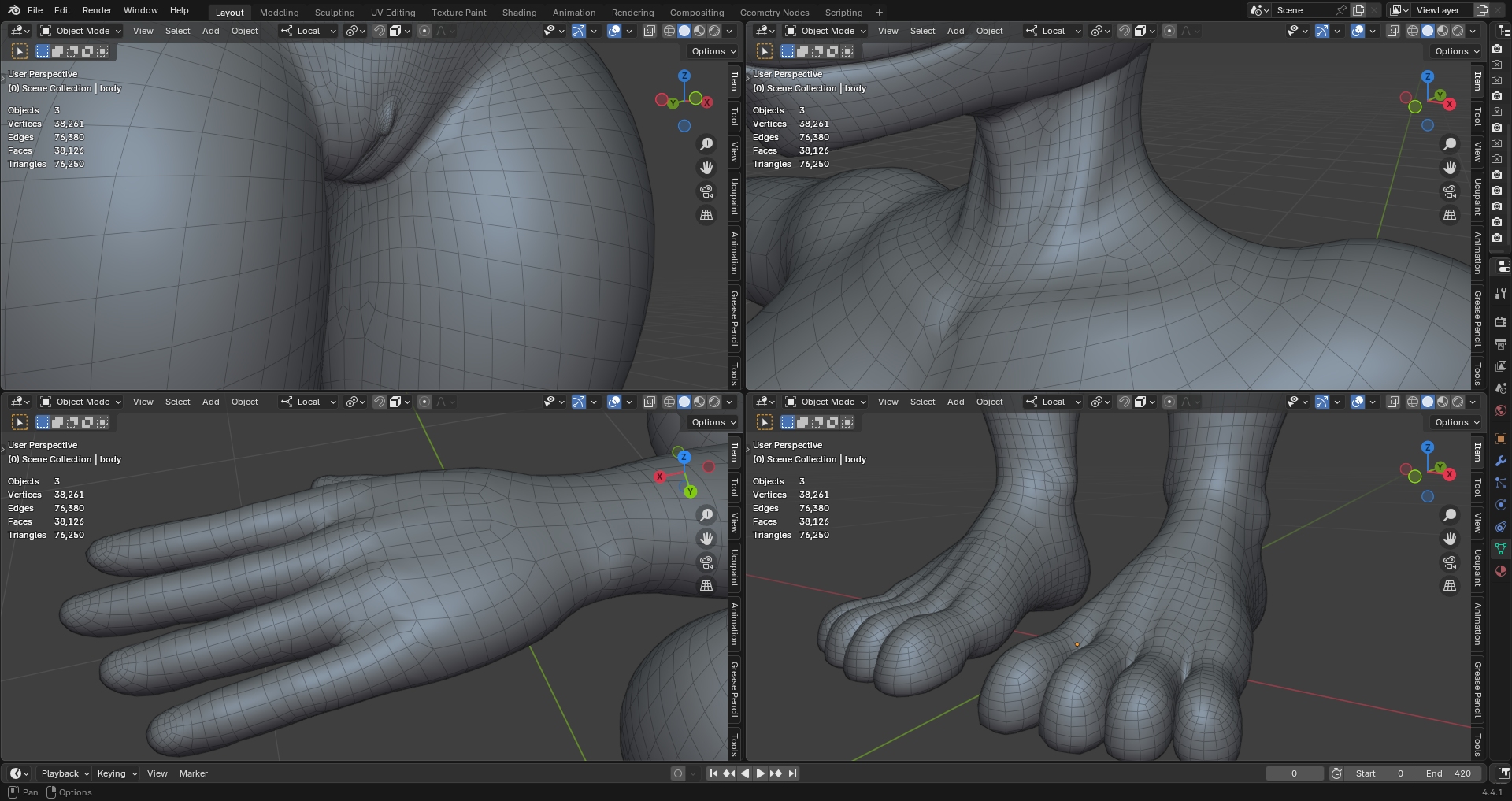Screen dimensions: 1512x801
Task: Select wireframe shading in top-left viewport header
Action: tap(669, 31)
